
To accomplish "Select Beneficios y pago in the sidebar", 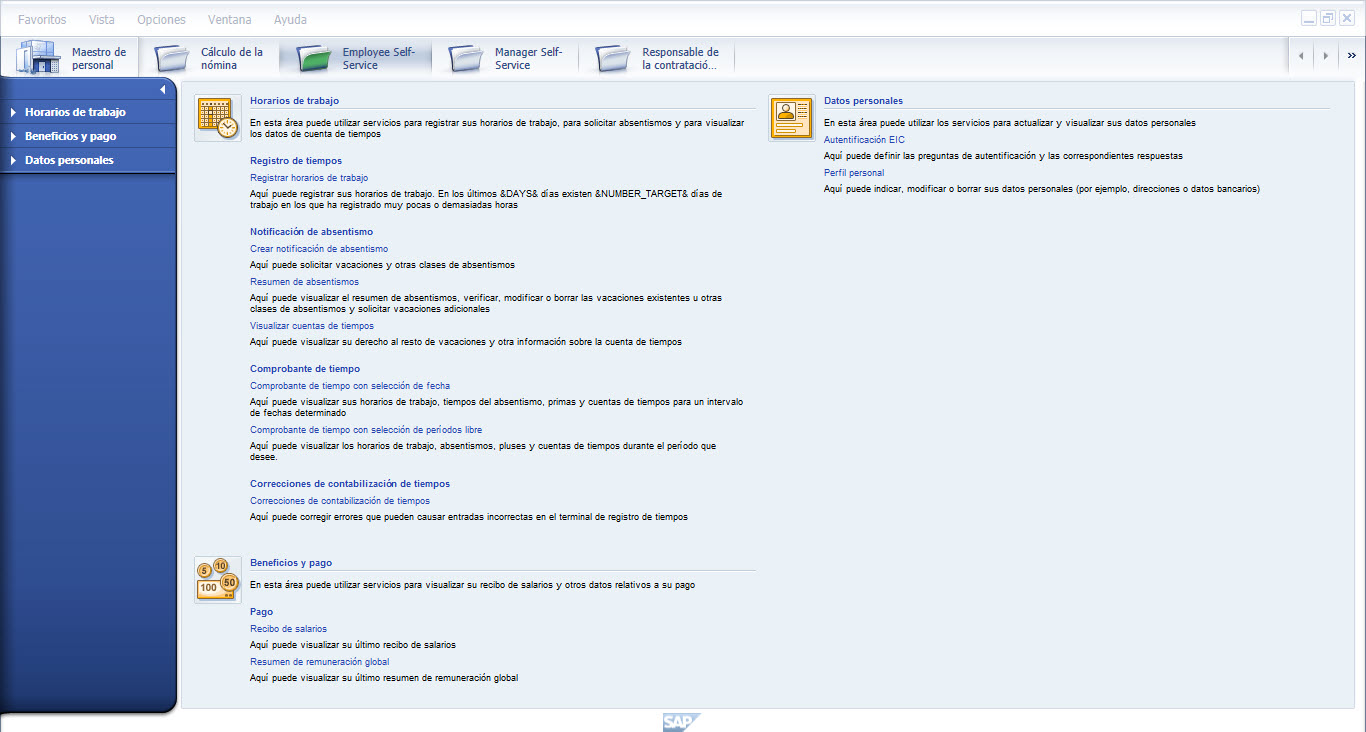I will [x=70, y=136].
